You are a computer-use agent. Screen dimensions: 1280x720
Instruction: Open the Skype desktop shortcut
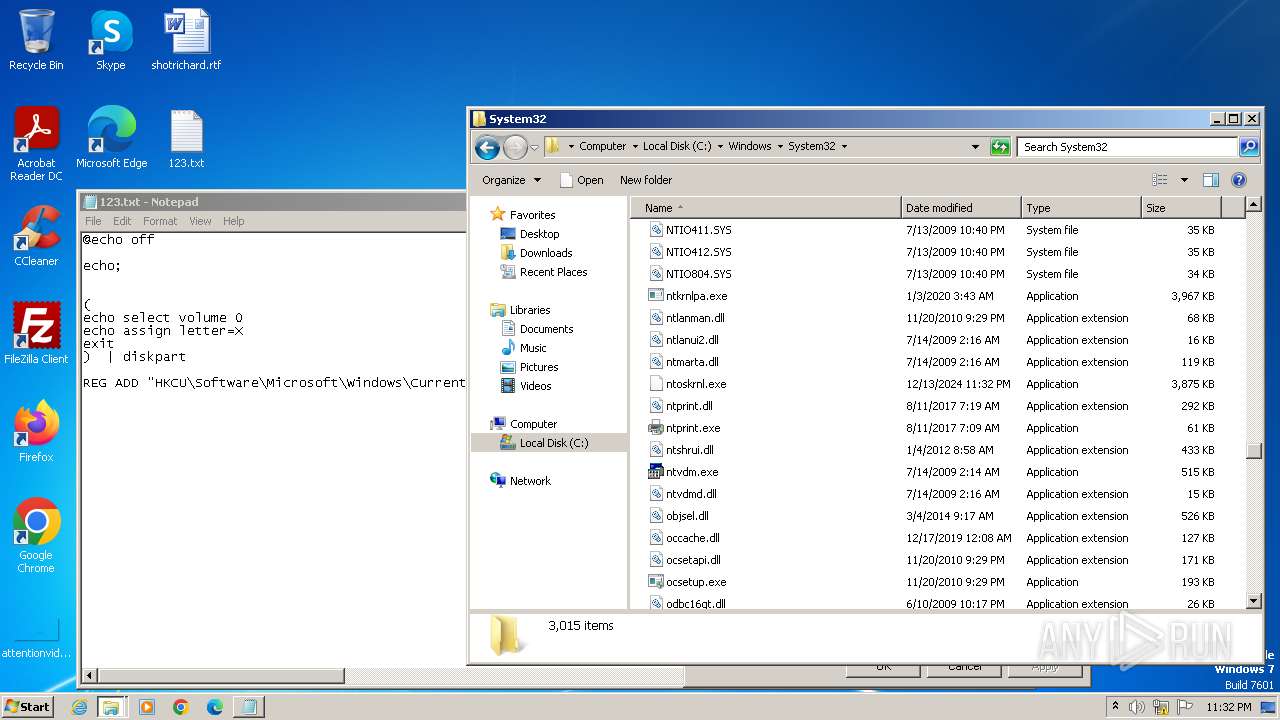coord(110,40)
